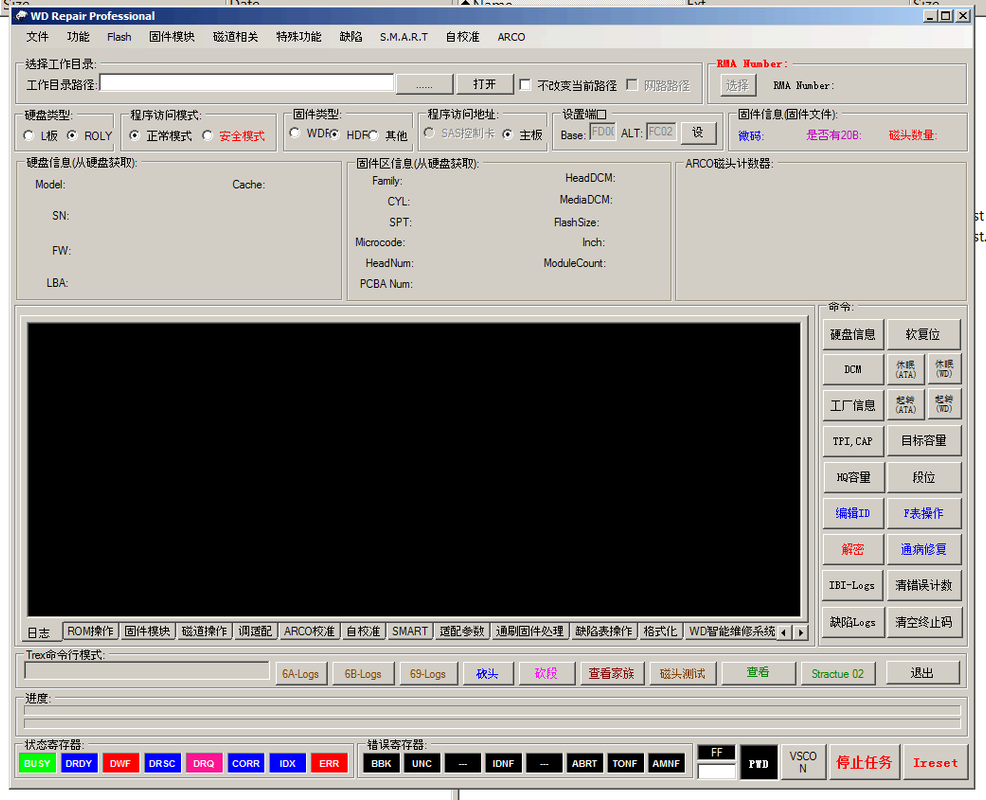Screen dimensions: 986x800
Task: Switch to the ROM操作 tab
Action: point(91,631)
